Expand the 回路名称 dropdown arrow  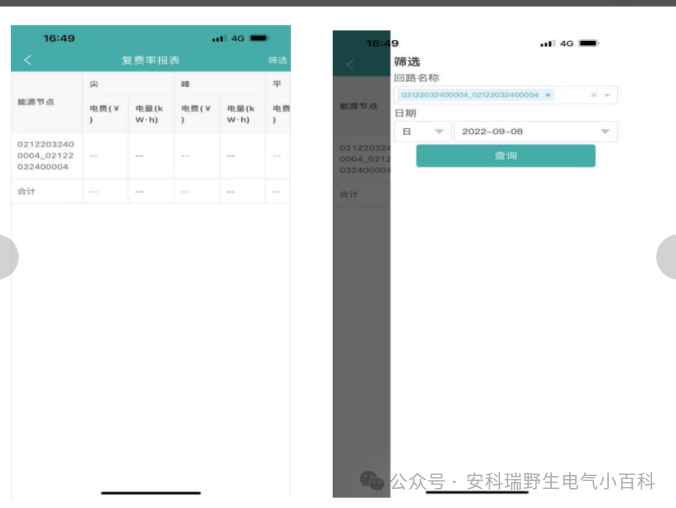click(x=607, y=95)
